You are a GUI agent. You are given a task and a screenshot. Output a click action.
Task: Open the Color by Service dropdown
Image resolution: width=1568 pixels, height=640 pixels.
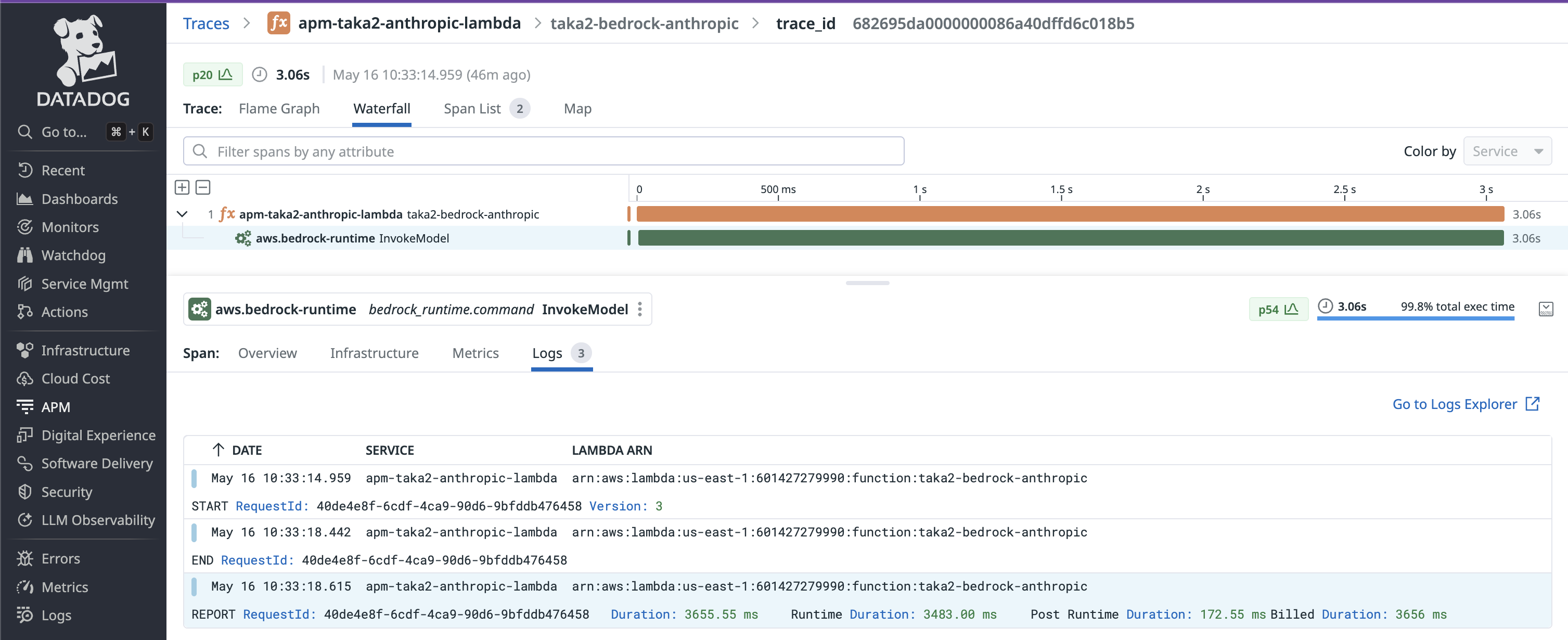(1507, 151)
